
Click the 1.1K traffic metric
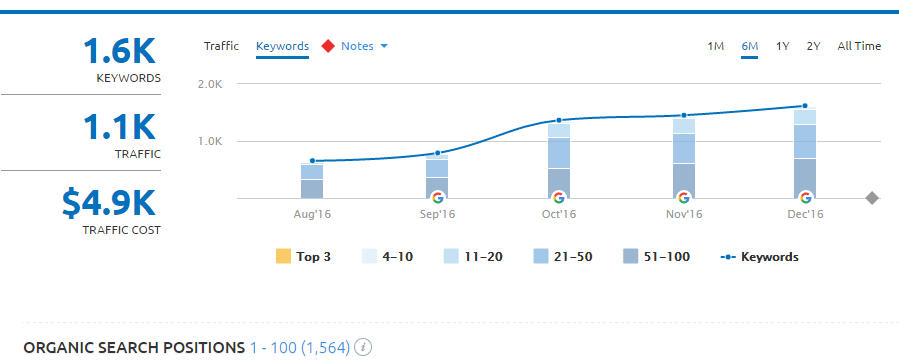pos(119,127)
